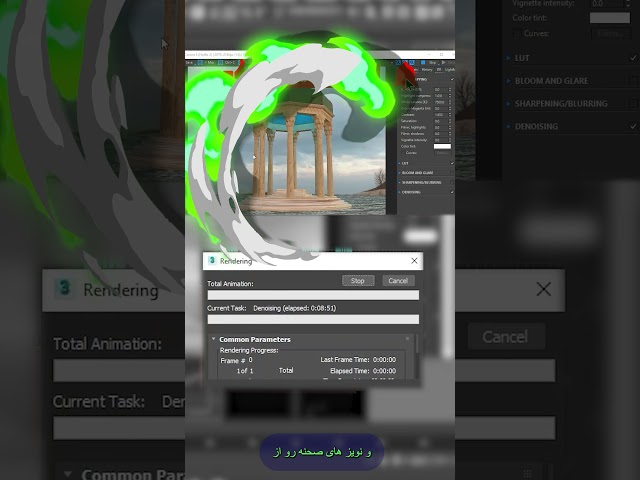The image size is (640, 480).
Task: Click Saturation spinner in small frame buffer
Action: pyautogui.click(x=450, y=121)
